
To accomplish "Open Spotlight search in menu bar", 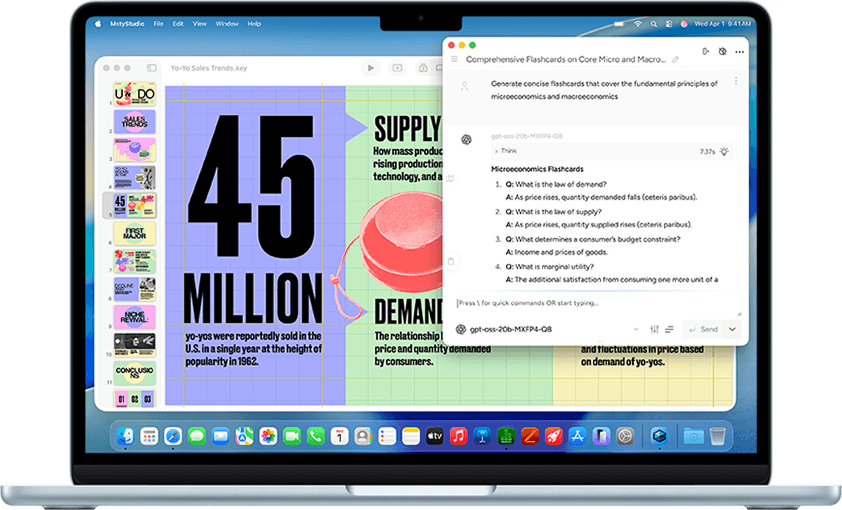I will [654, 24].
